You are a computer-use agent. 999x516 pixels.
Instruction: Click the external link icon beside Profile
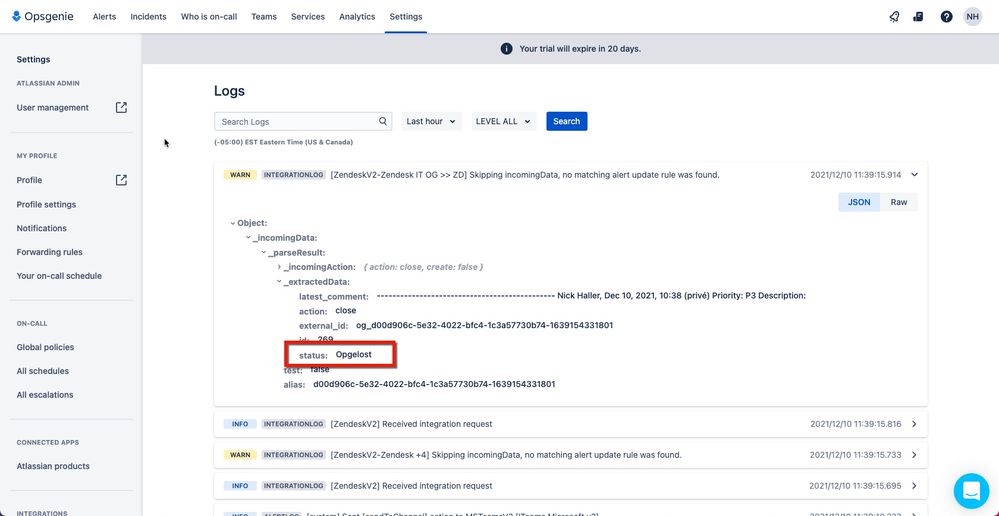121,180
